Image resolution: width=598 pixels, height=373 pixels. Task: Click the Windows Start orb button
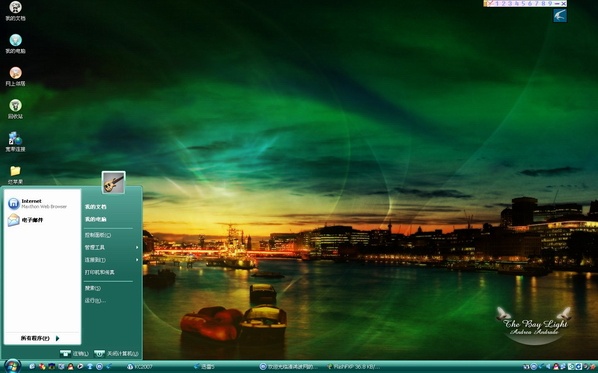[12, 366]
